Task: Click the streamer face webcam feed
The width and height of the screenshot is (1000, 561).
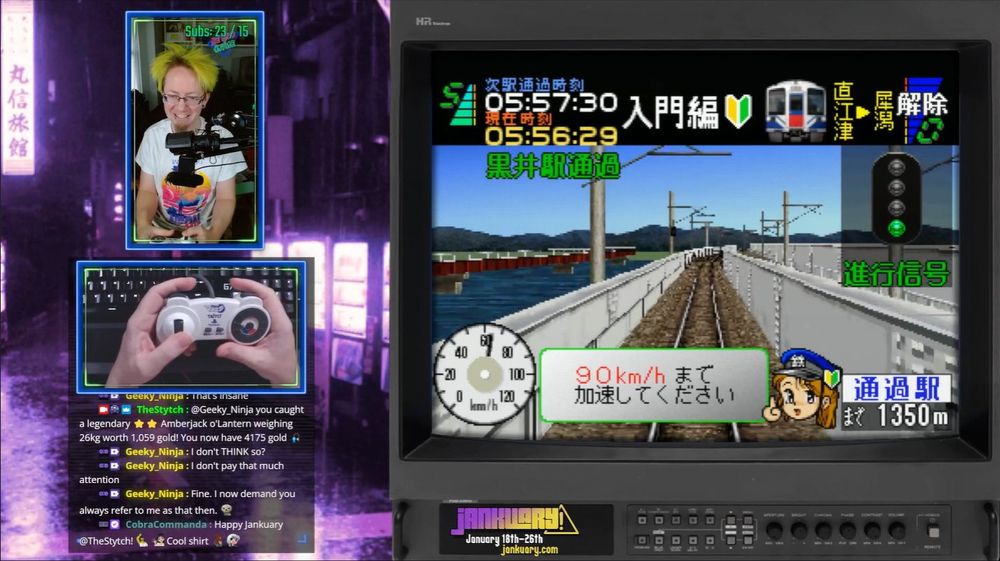Action: [x=195, y=130]
